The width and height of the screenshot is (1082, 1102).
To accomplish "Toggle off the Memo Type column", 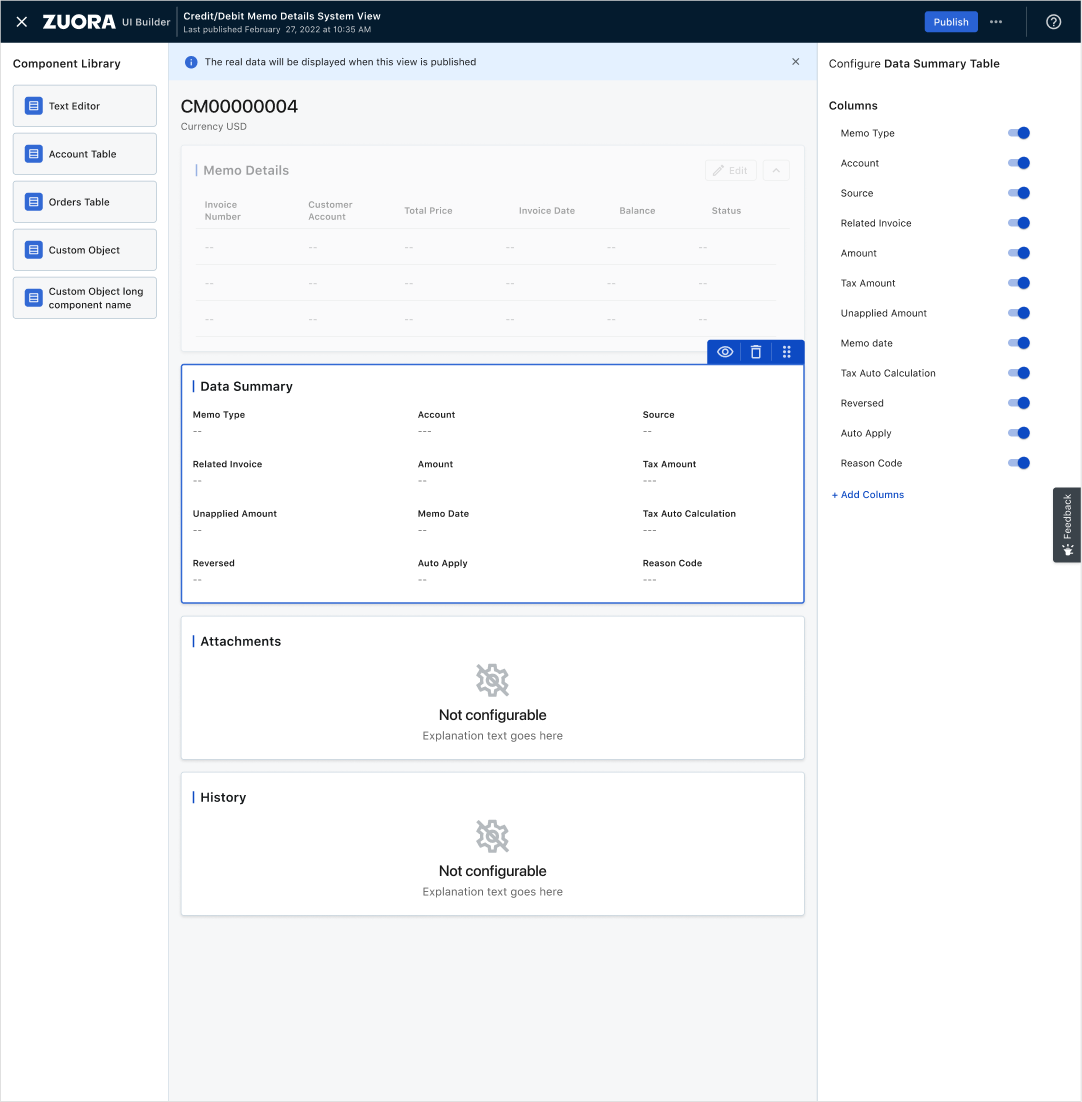I will 1019,133.
